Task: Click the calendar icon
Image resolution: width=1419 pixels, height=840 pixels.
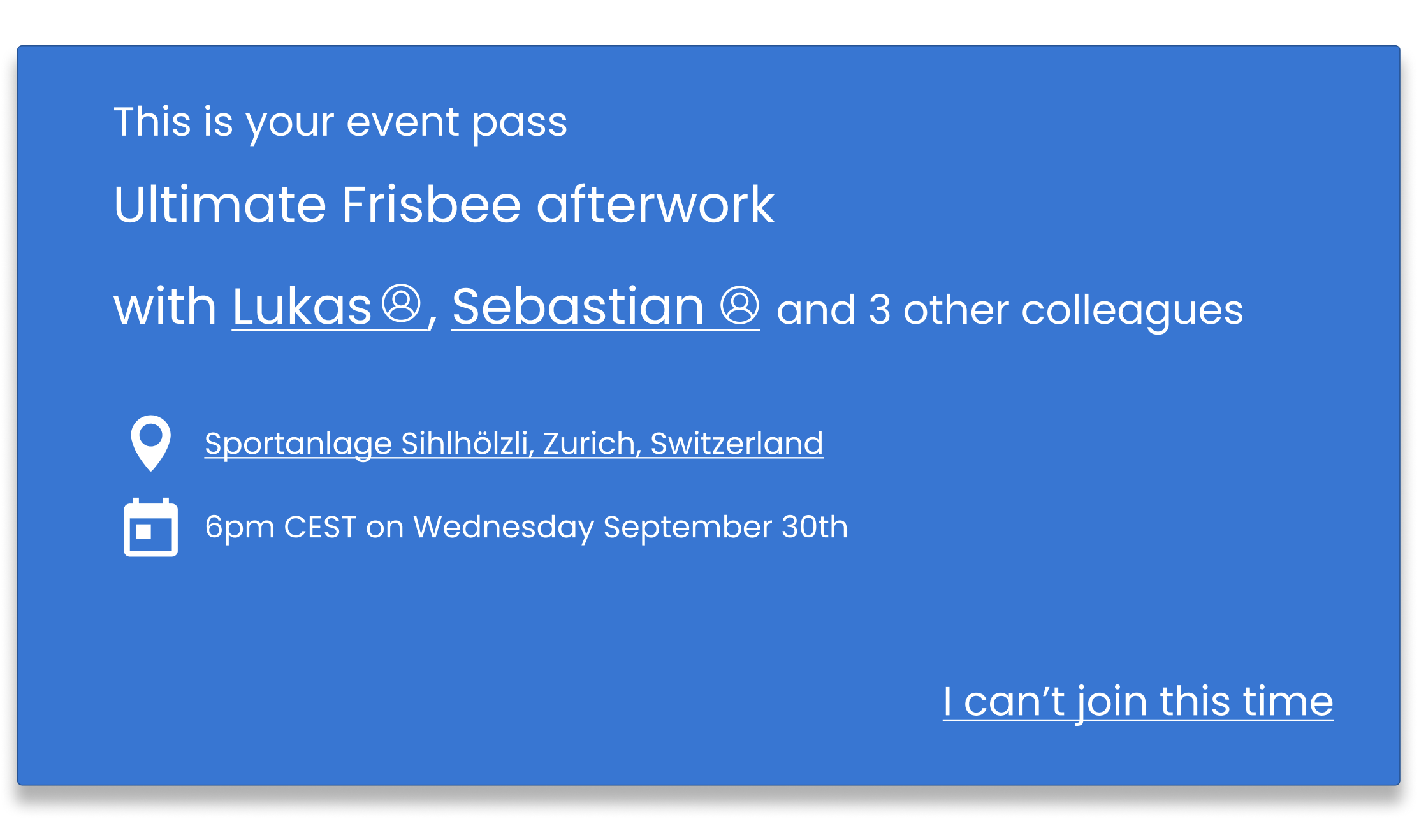Action: tap(150, 528)
